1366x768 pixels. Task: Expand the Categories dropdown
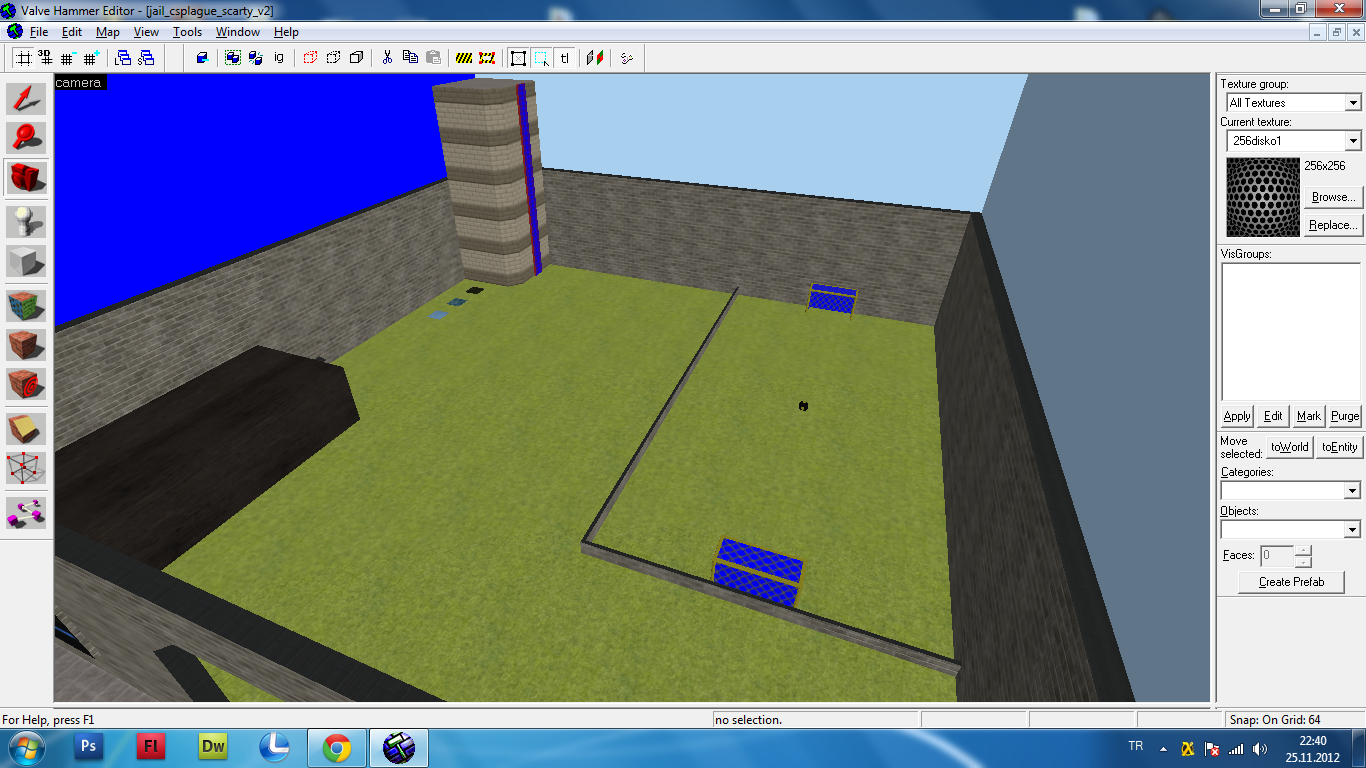(1352, 491)
